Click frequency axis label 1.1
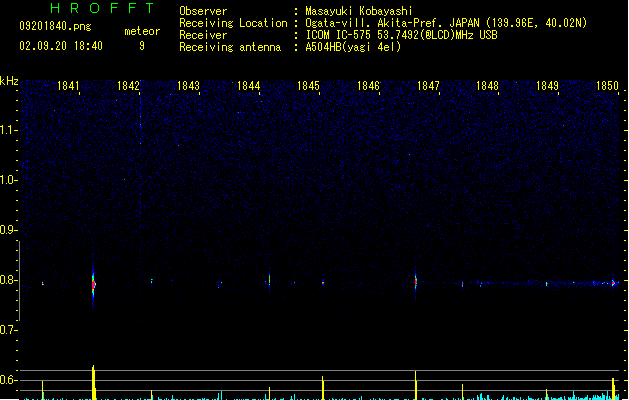Viewport: 629px width, 400px height. point(8,130)
